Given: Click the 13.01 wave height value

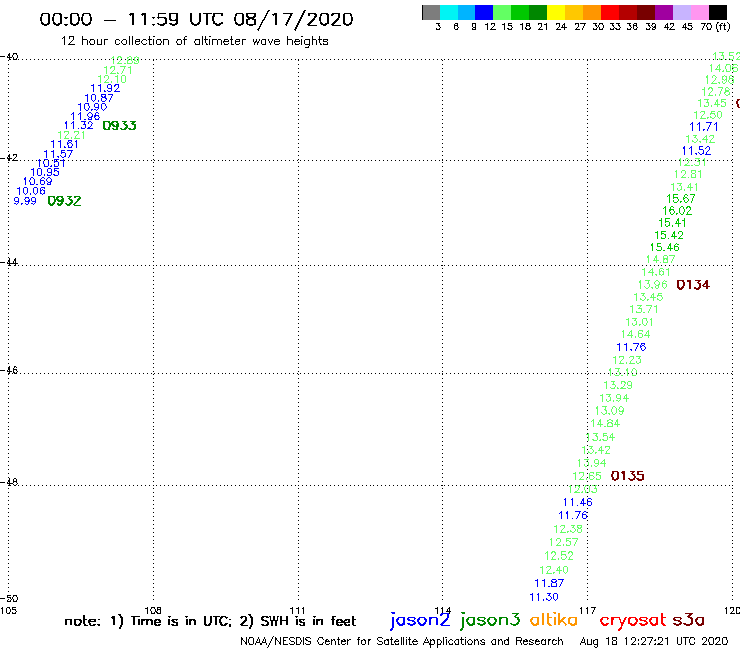Looking at the screenshot, I should click(639, 322).
